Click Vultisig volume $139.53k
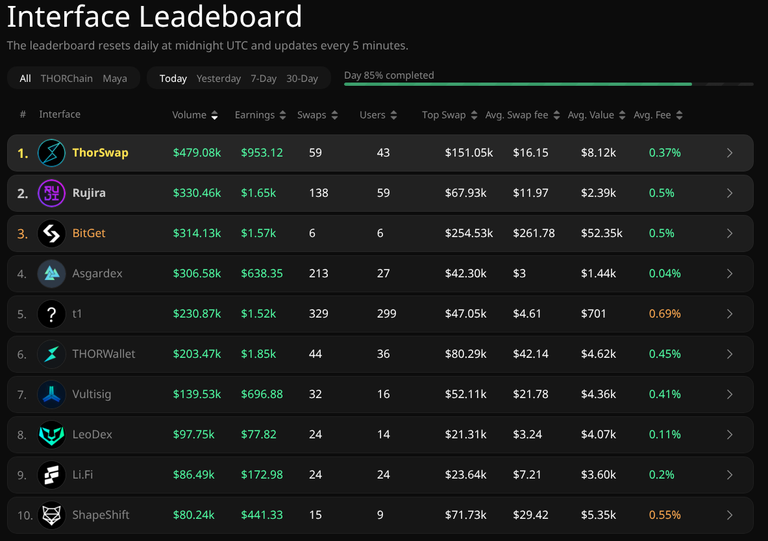This screenshot has width=768, height=541. tap(197, 394)
